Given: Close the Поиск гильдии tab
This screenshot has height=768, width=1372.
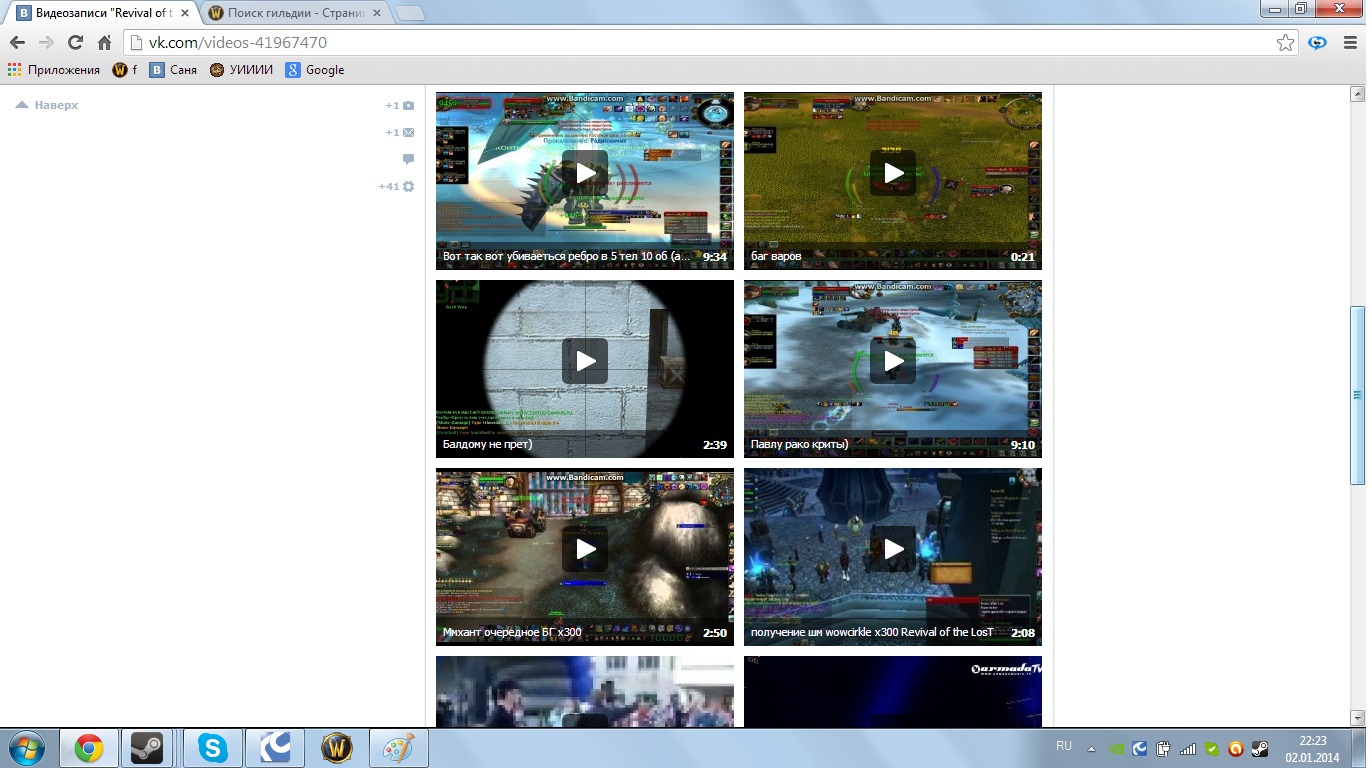Looking at the screenshot, I should point(376,13).
